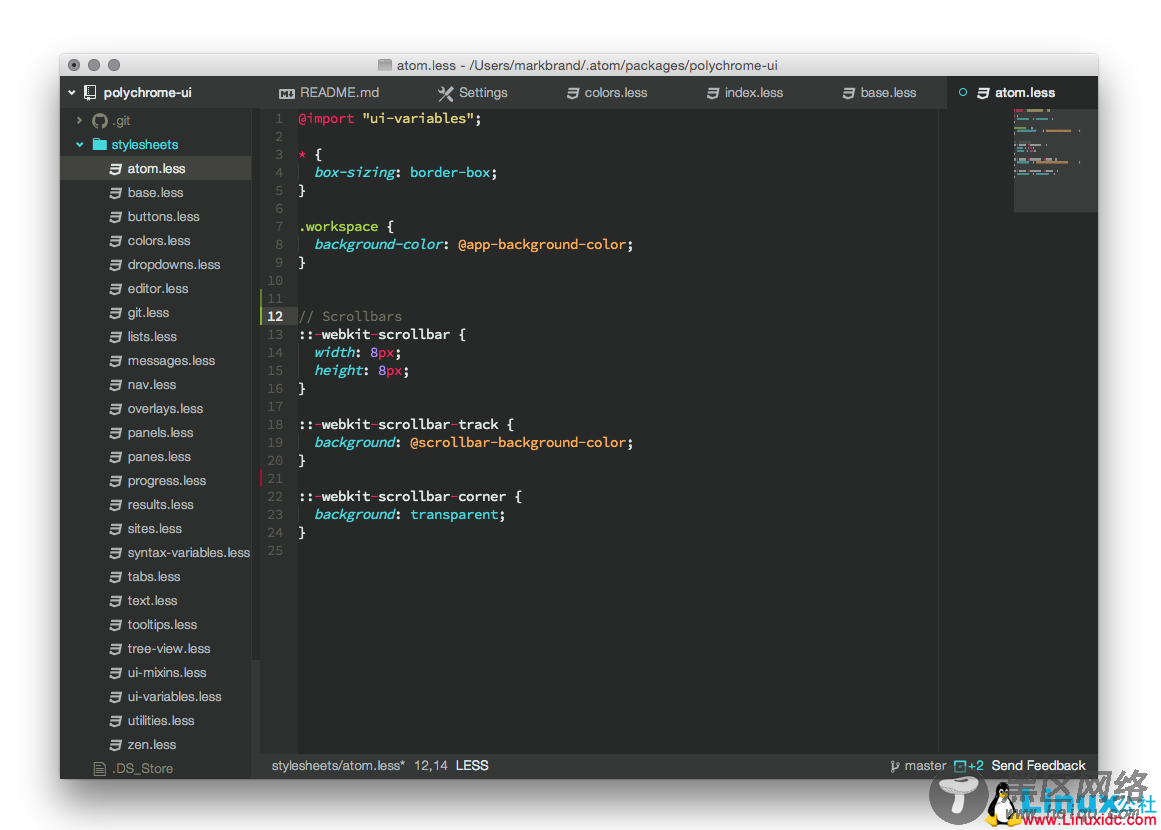Click the file icon beside buttons.less
This screenshot has height=830, width=1161.
point(116,217)
